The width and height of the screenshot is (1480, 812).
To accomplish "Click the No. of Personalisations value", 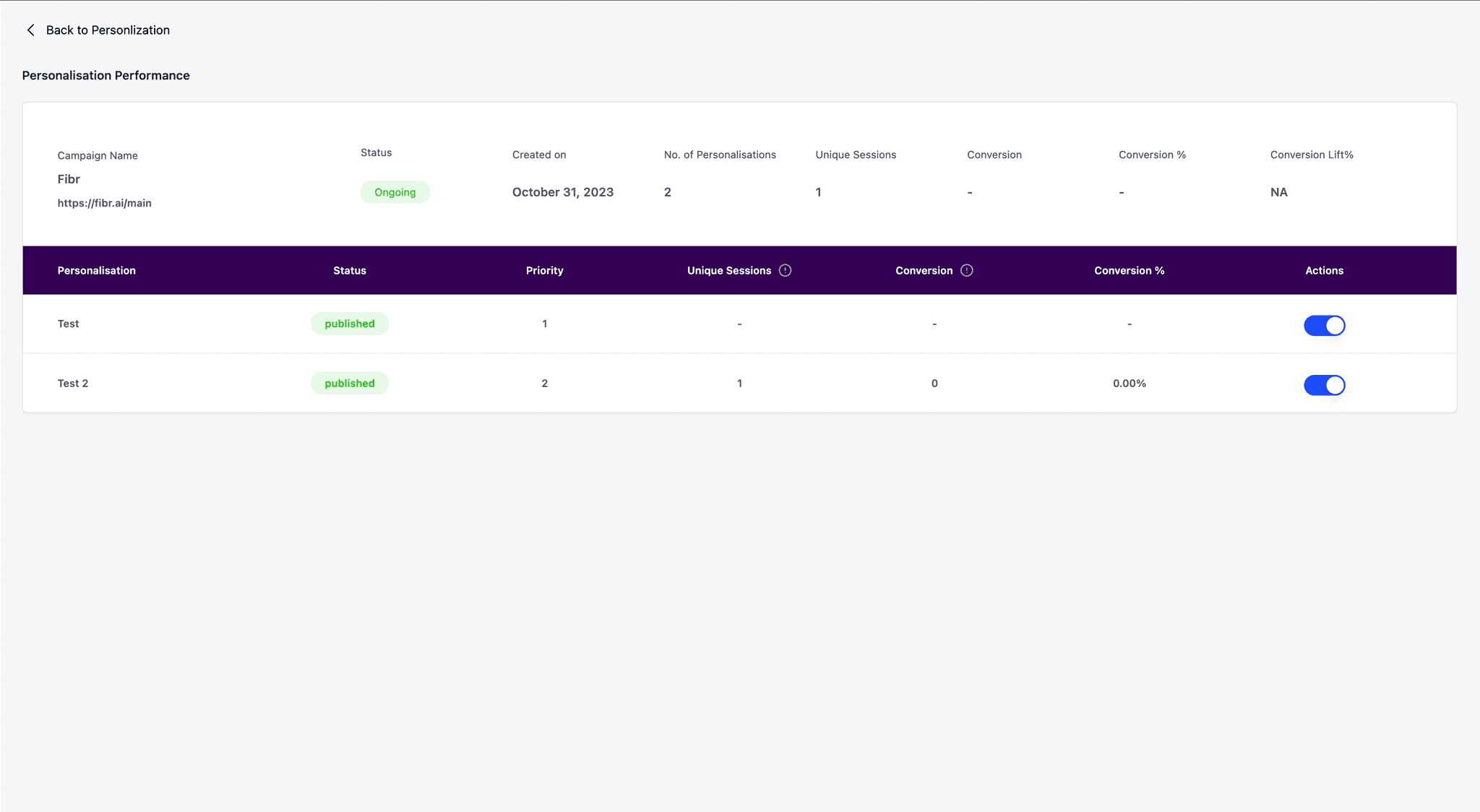I will (x=667, y=191).
